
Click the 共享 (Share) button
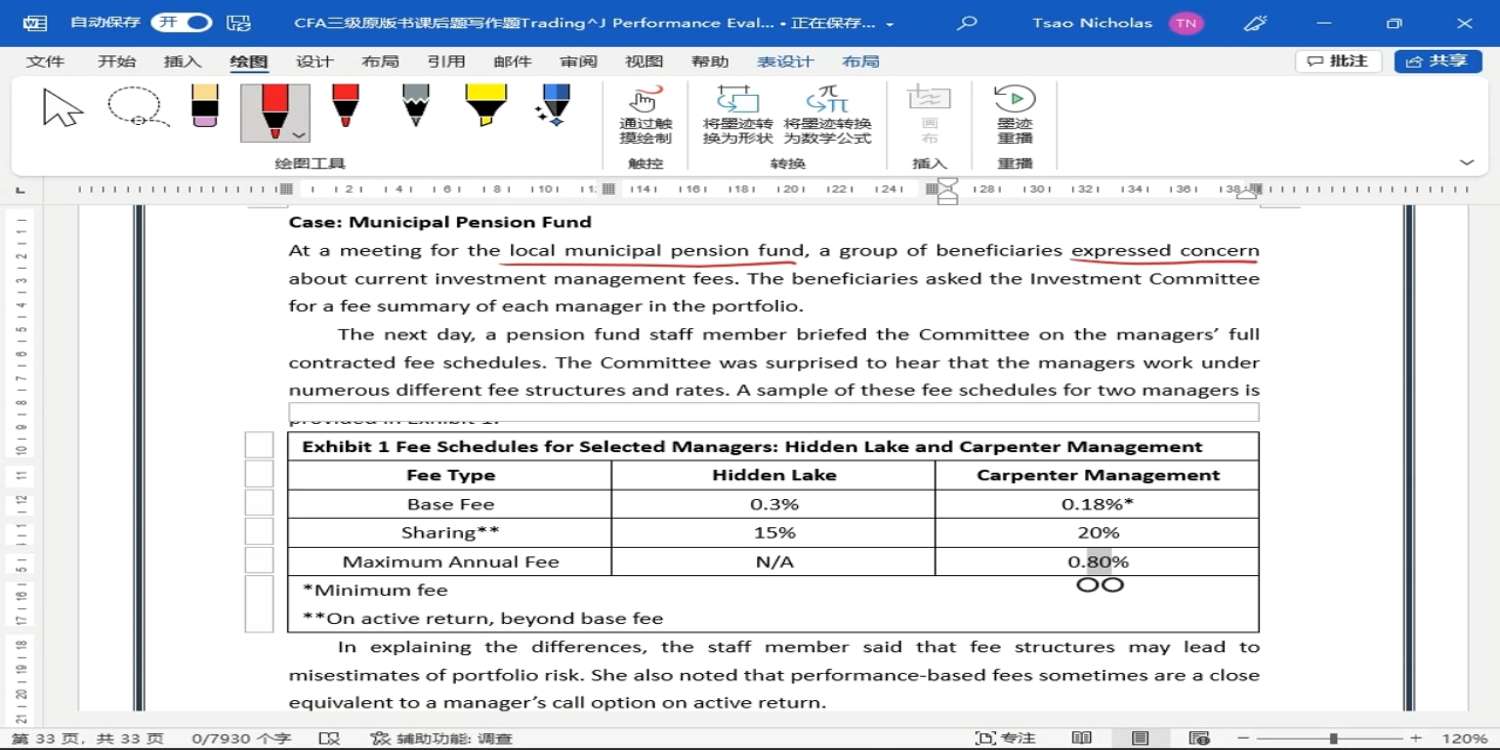1437,61
